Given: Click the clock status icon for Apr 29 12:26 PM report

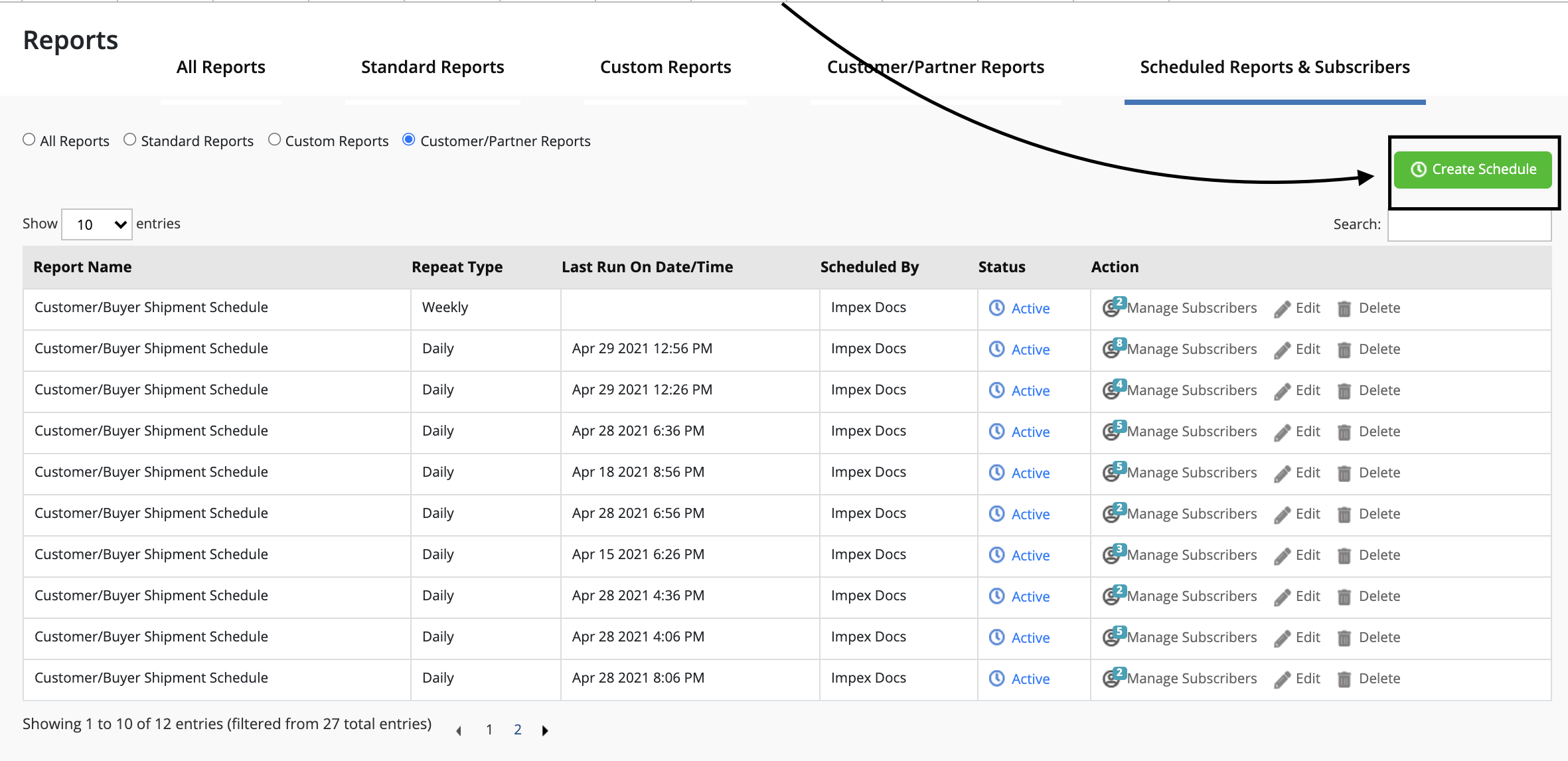Looking at the screenshot, I should [x=996, y=390].
